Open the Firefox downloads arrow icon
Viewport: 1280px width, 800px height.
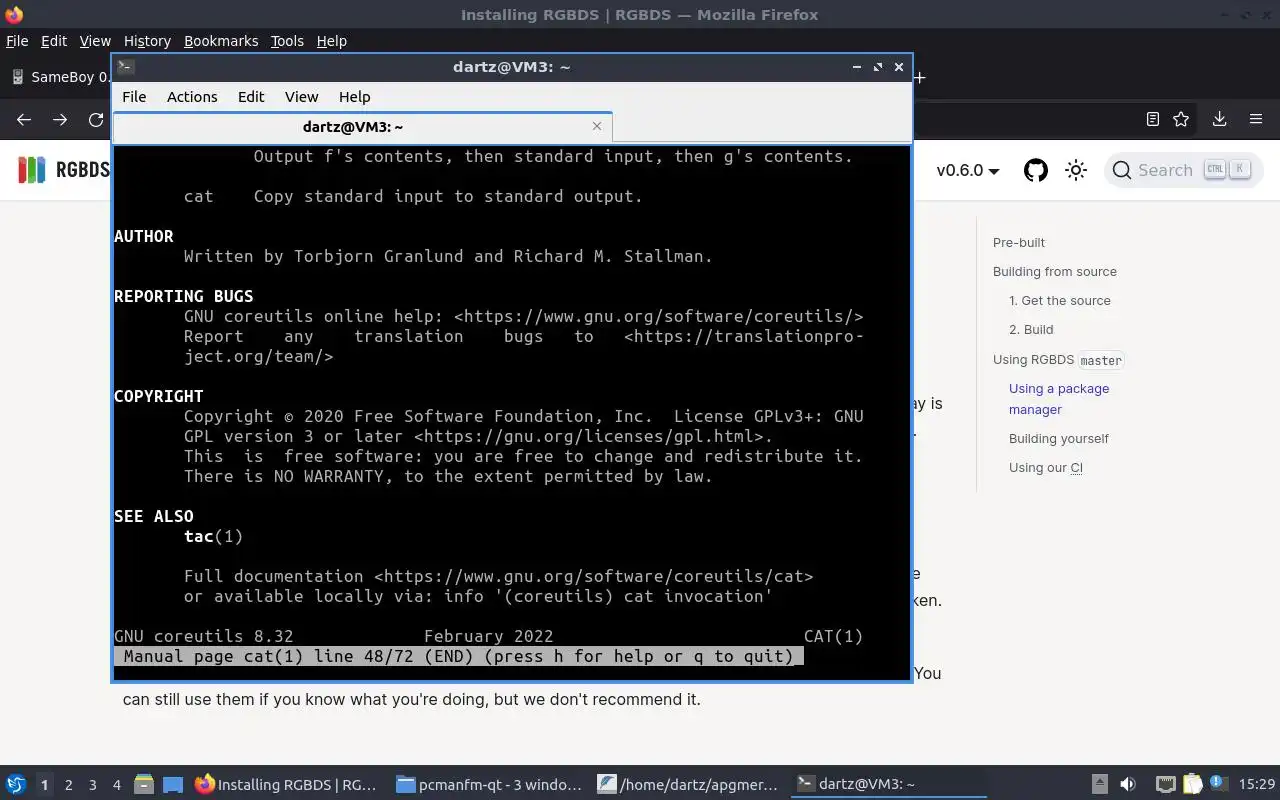click(x=1219, y=119)
